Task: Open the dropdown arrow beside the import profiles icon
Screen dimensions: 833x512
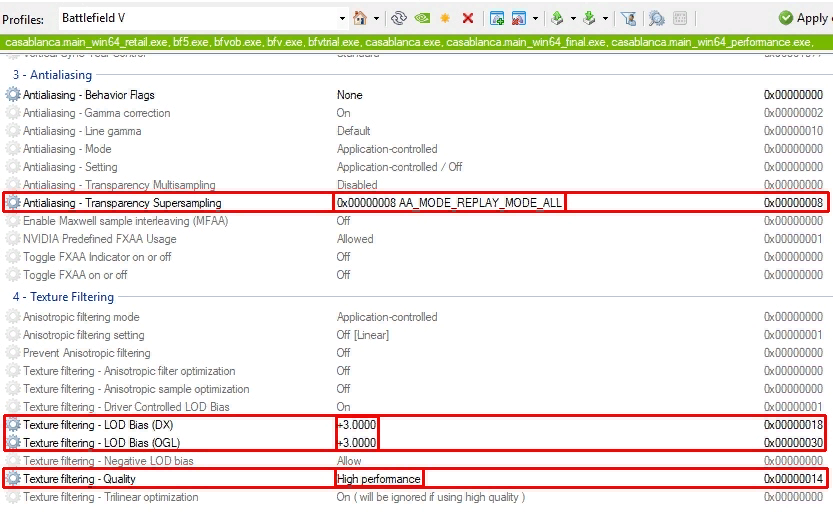Action: [x=605, y=19]
